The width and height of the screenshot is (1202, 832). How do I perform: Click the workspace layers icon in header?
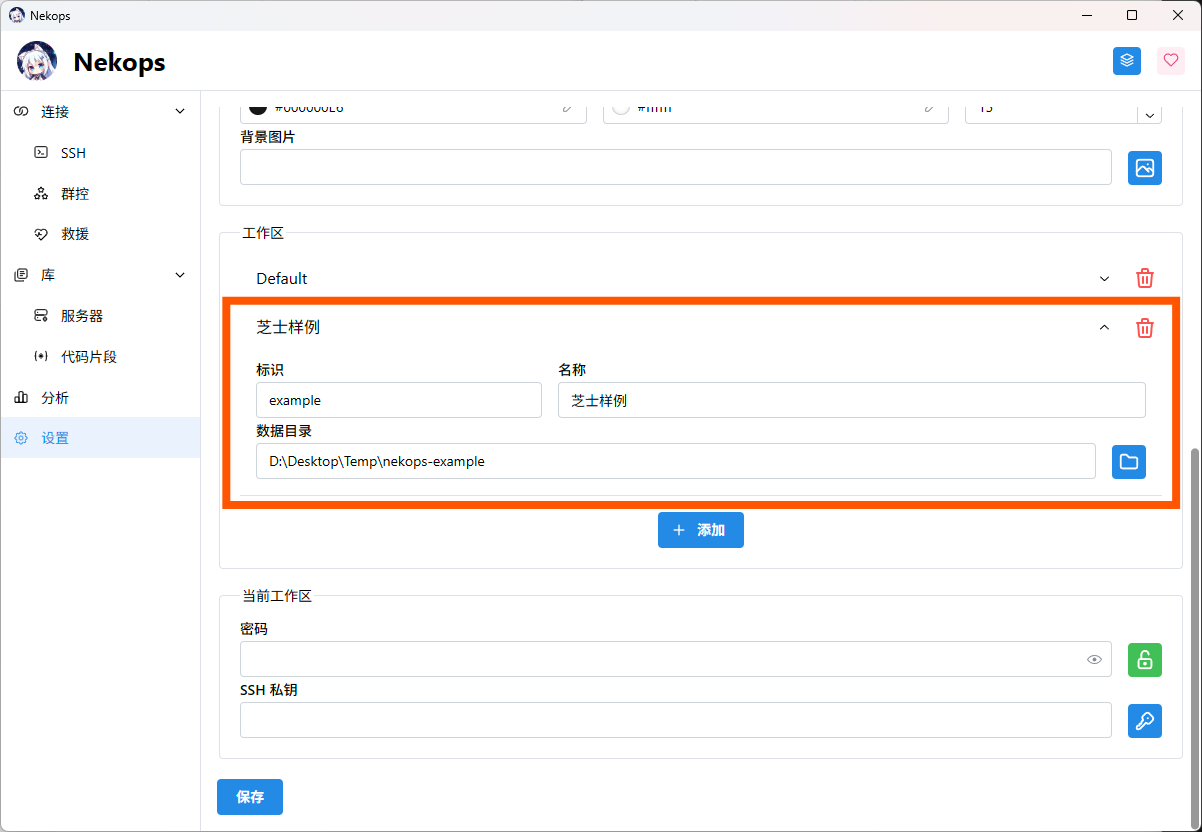point(1127,61)
